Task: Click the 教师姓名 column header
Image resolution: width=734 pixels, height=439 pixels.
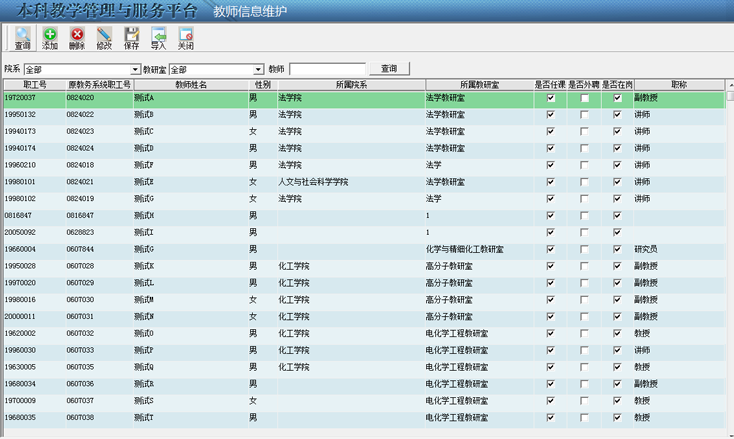Action: 190,85
